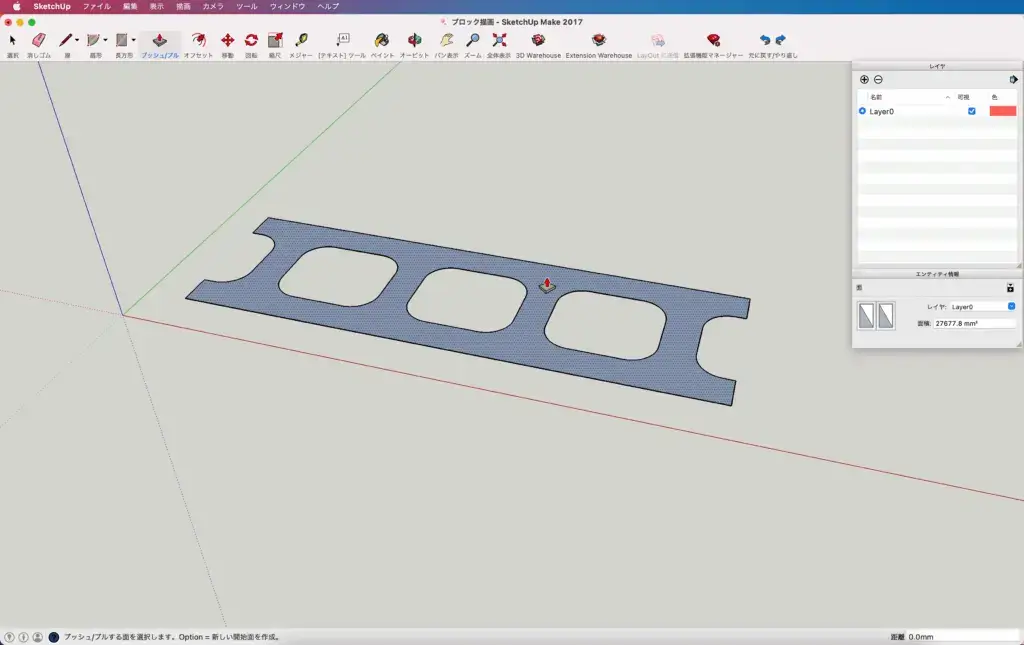
Task: Open the レイヤ Layer0 dropdown in entity info
Action: click(x=982, y=307)
